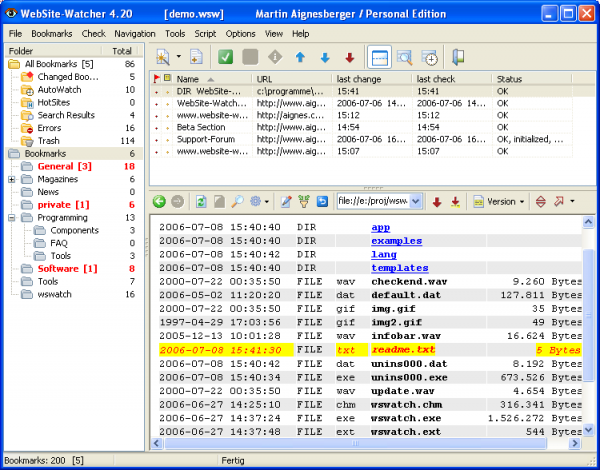600x470 pixels.
Task: Click the templates directory link
Action: point(399,268)
